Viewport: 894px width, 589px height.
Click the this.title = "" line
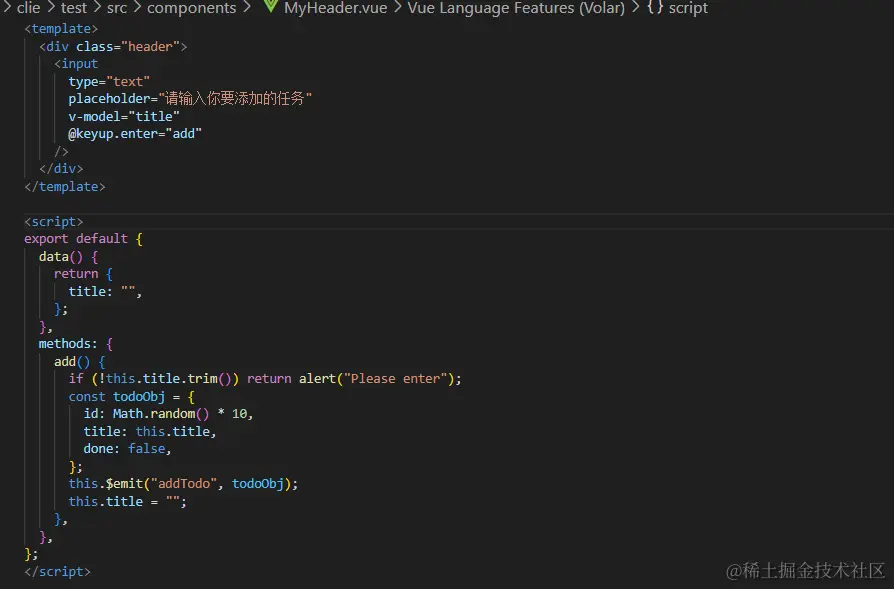[x=128, y=501]
